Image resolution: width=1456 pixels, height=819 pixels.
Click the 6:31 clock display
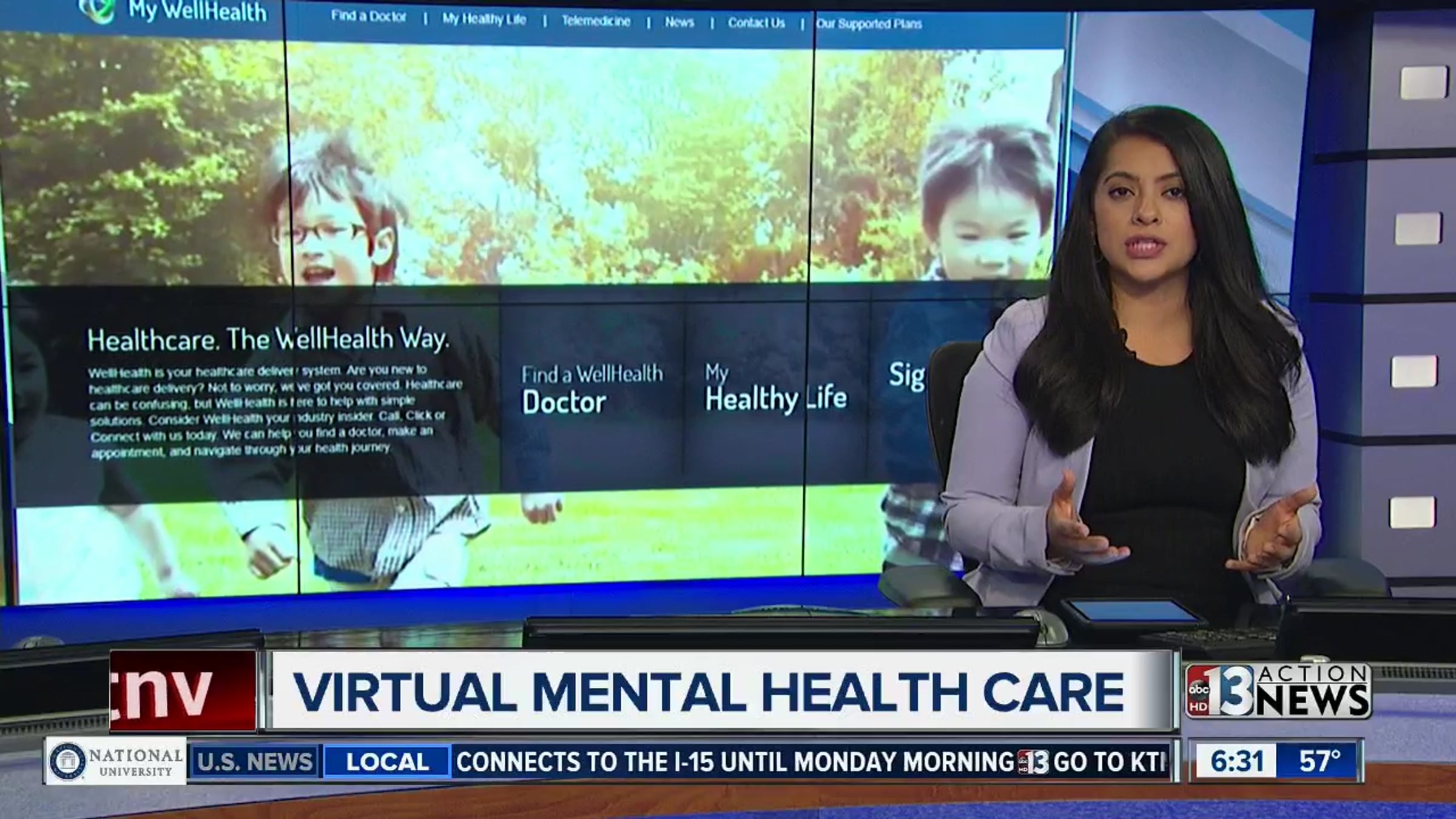pyautogui.click(x=1237, y=761)
